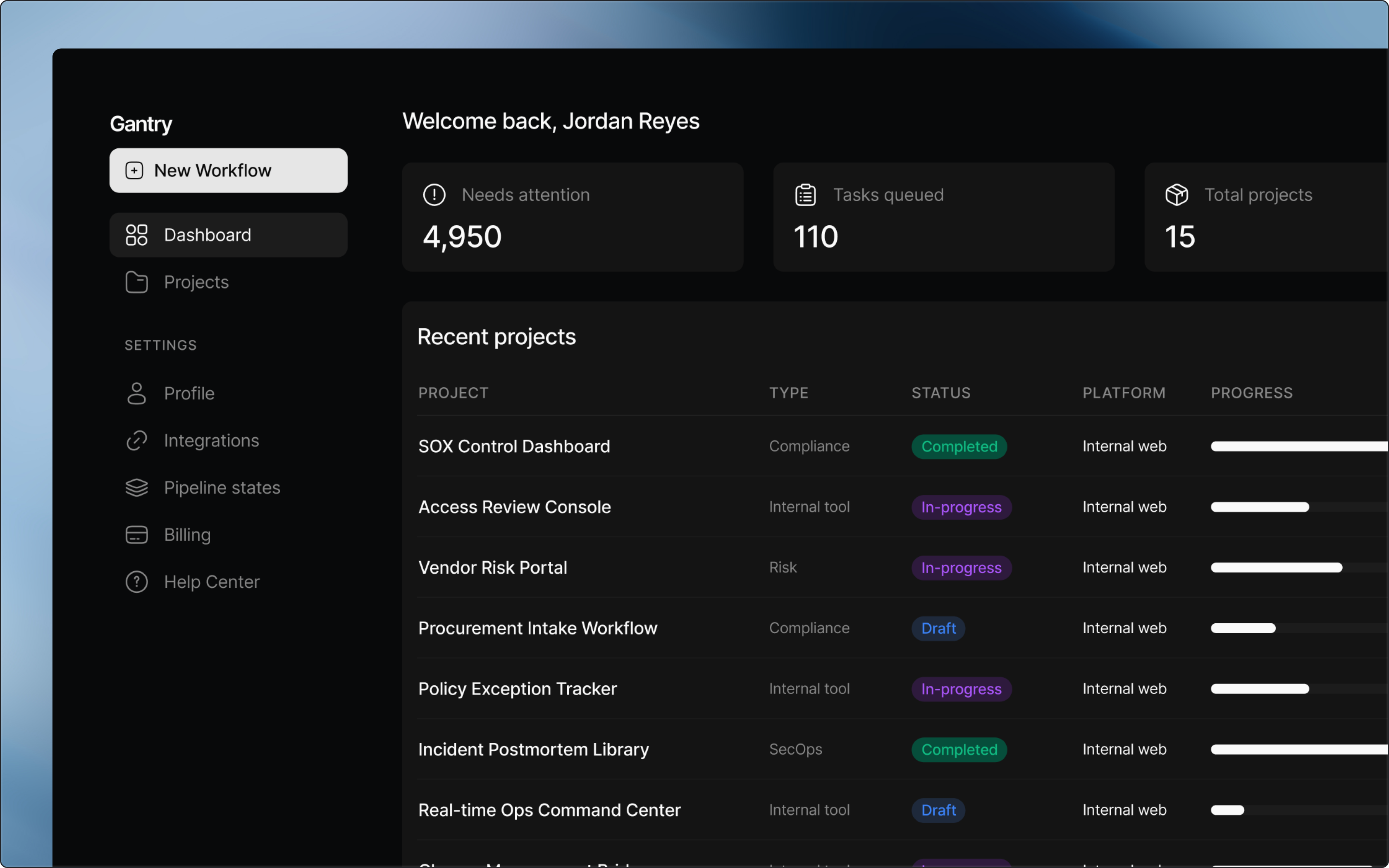Open the Help Center

pyautogui.click(x=229, y=582)
